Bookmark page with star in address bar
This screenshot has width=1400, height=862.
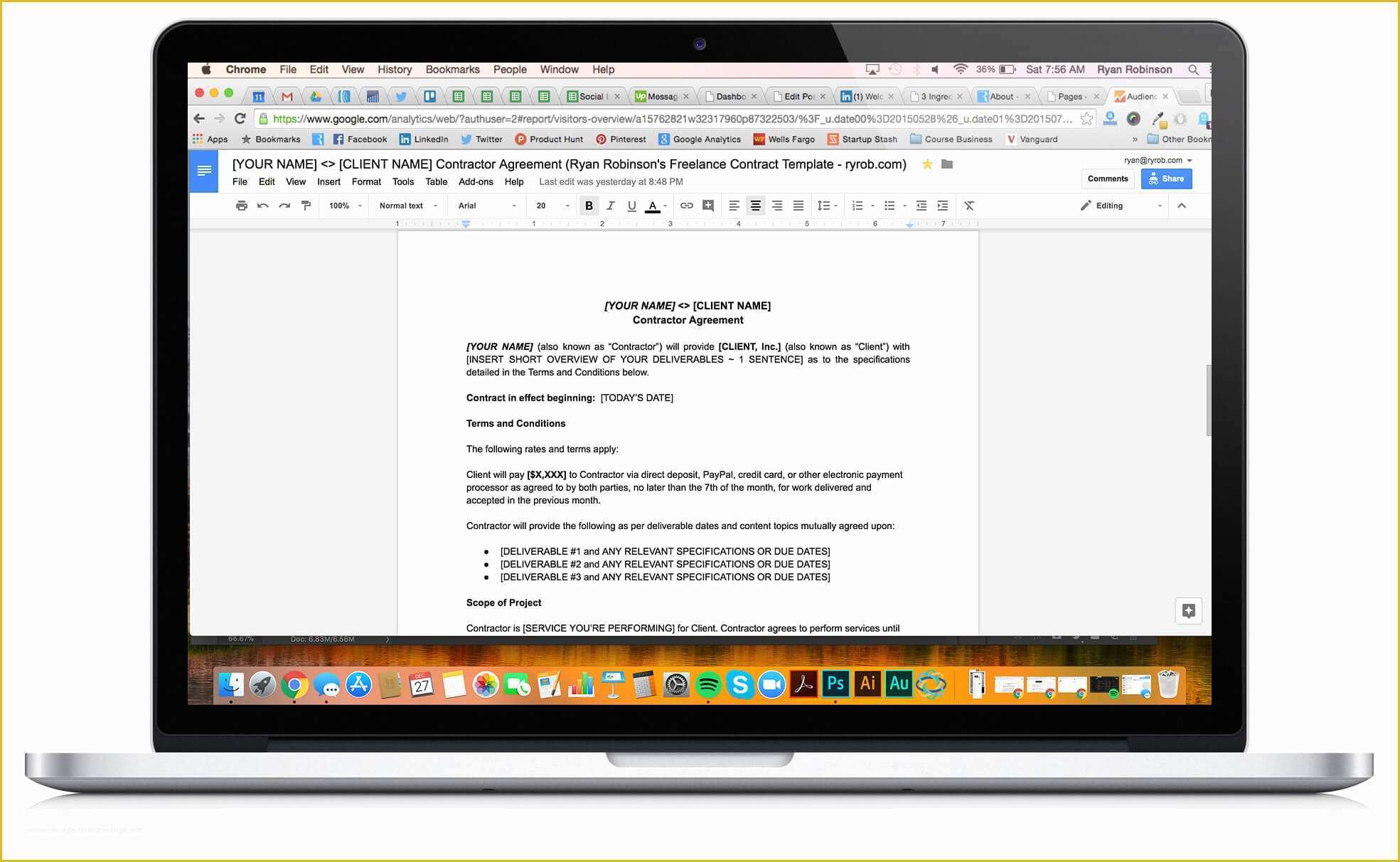tap(1086, 119)
